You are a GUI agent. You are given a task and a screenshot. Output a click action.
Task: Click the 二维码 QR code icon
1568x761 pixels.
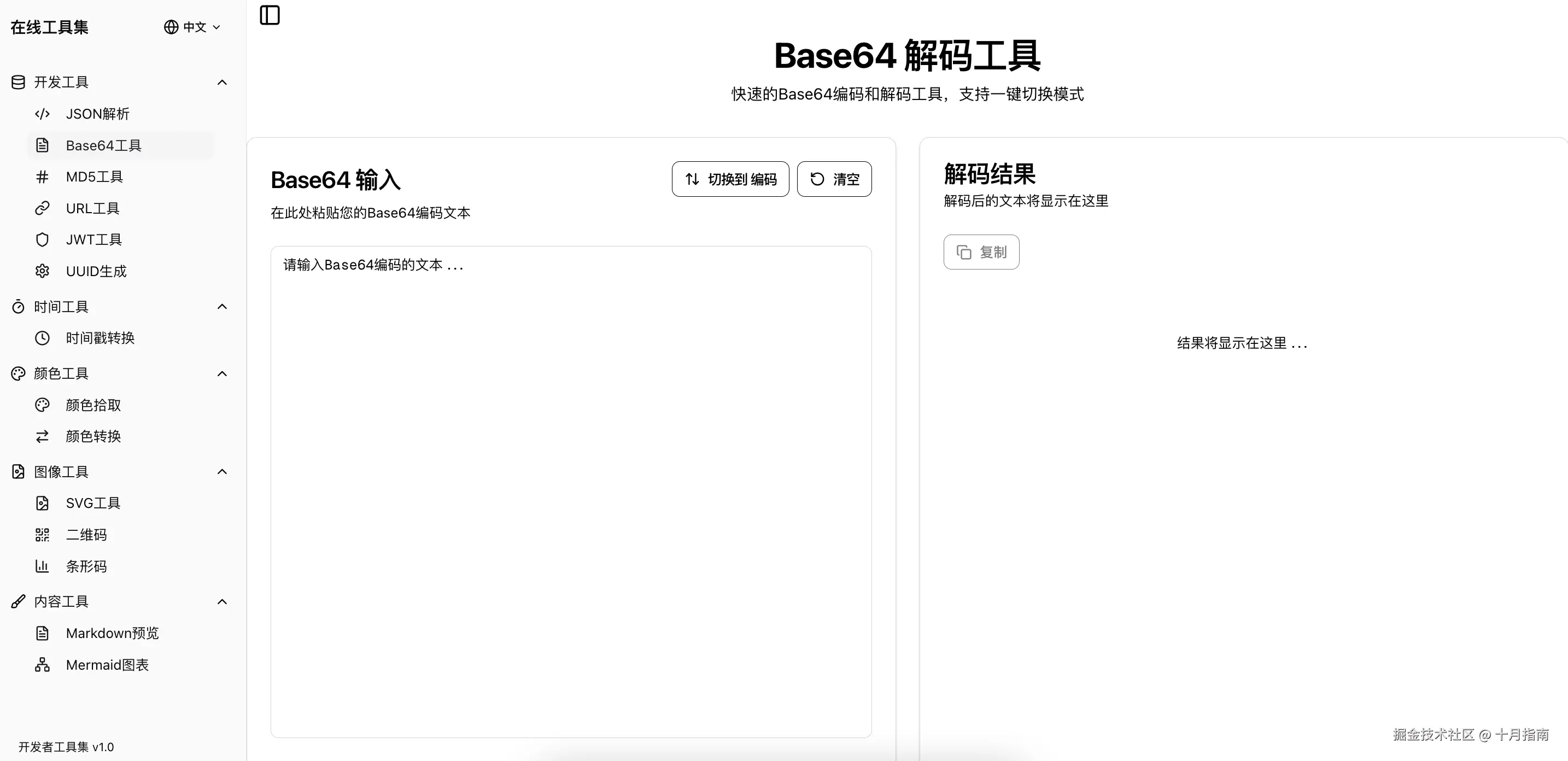pyautogui.click(x=42, y=535)
